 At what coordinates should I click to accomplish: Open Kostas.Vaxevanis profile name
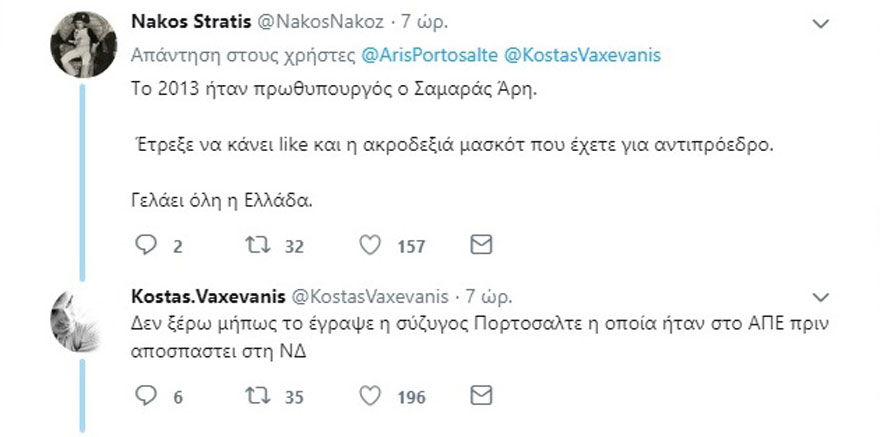206,297
